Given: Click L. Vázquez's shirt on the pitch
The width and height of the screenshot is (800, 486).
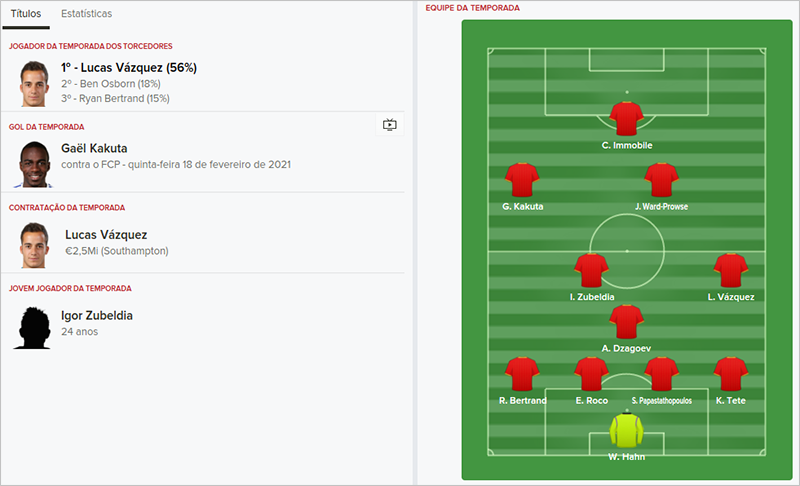Looking at the screenshot, I should tap(731, 270).
